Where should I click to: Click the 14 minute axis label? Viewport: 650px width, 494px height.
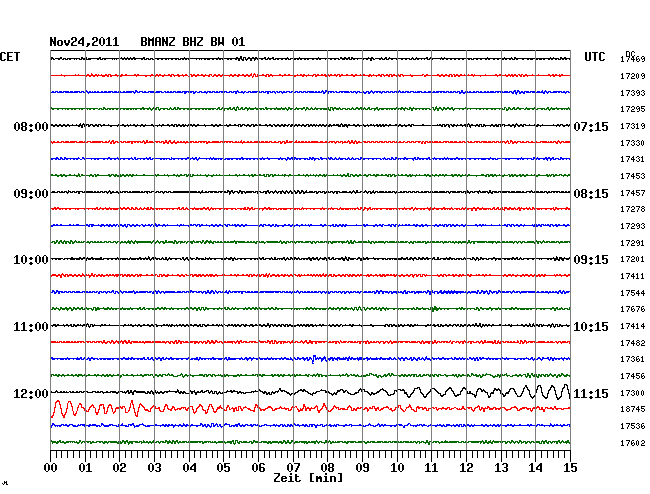click(x=535, y=468)
